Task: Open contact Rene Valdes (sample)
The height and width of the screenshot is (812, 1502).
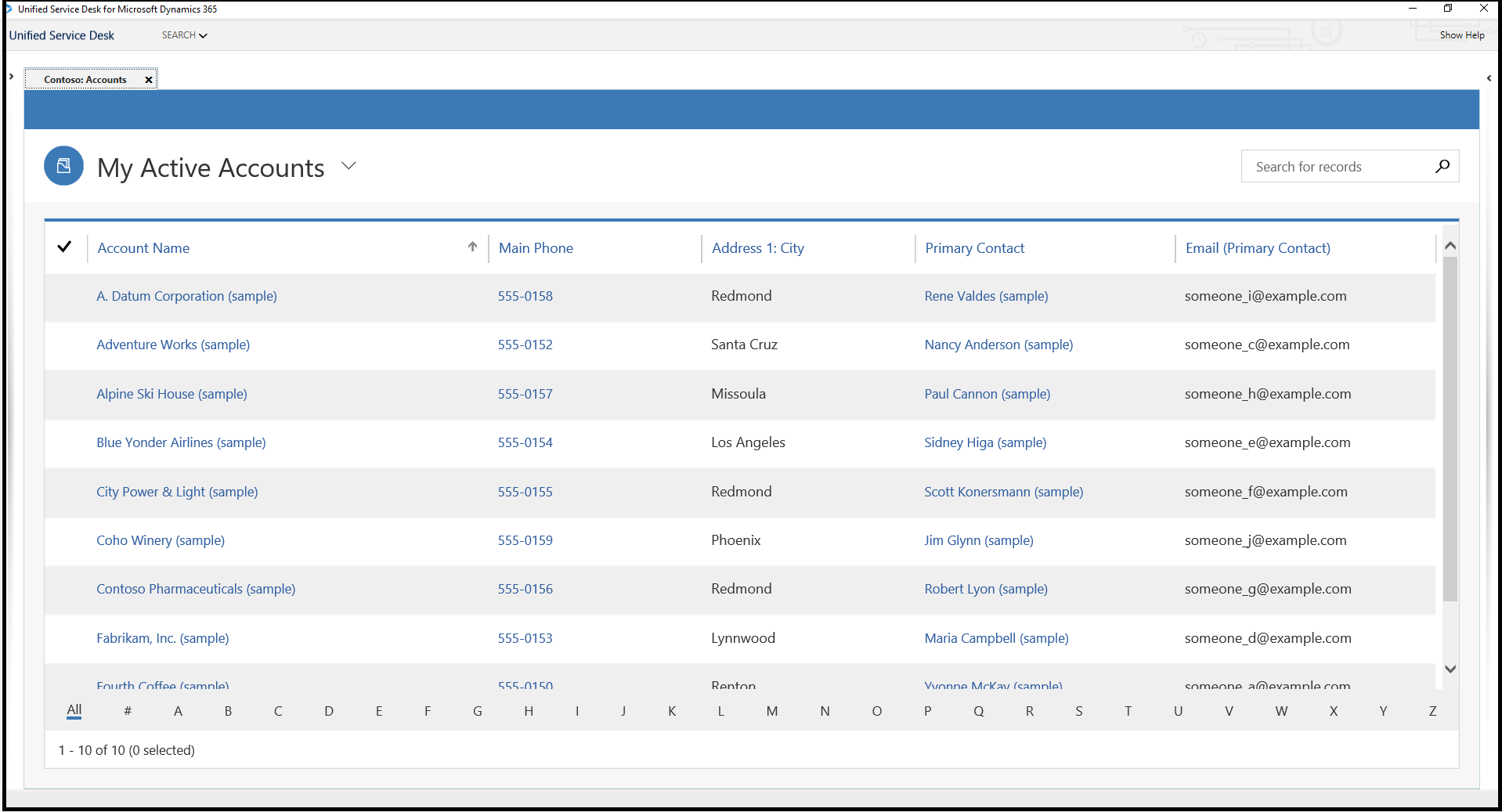Action: click(x=986, y=296)
